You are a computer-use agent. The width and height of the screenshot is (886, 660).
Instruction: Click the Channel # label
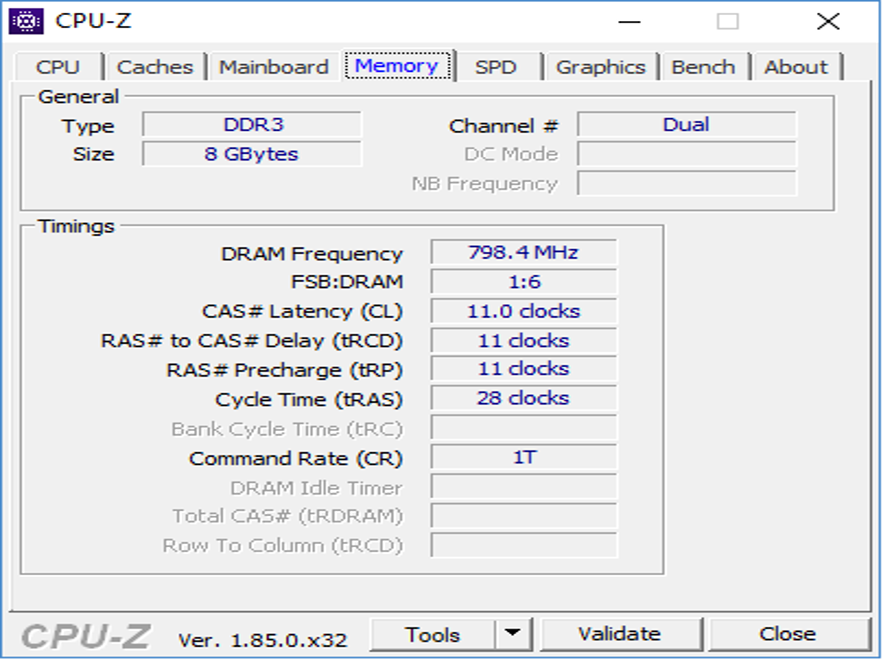coord(503,126)
